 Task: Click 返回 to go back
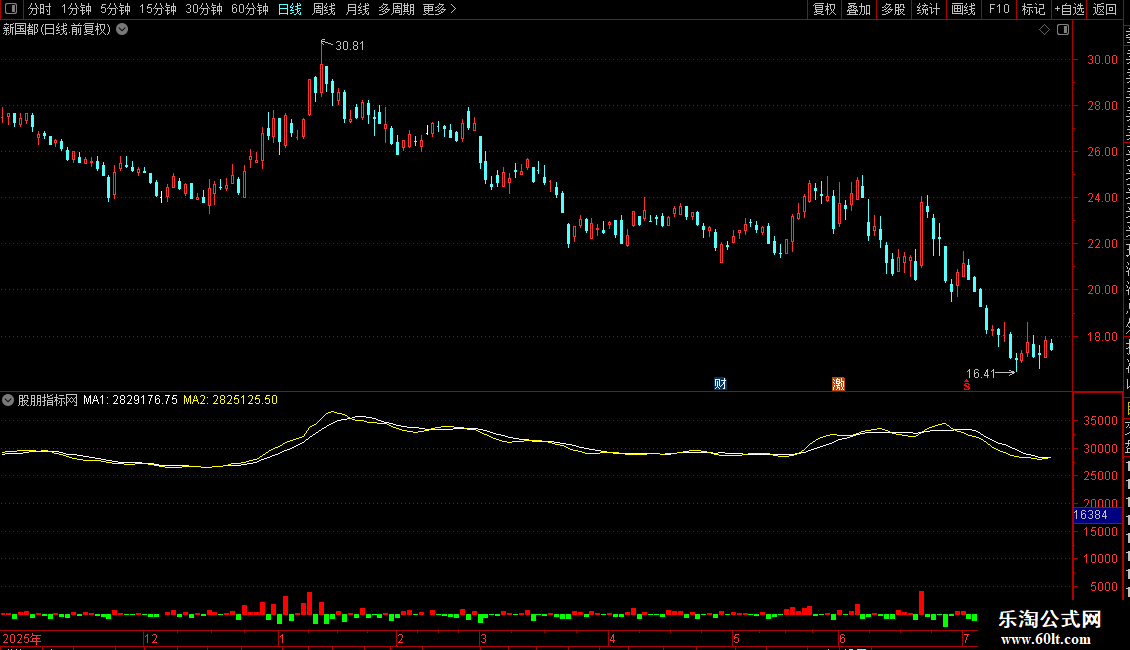(x=1104, y=9)
